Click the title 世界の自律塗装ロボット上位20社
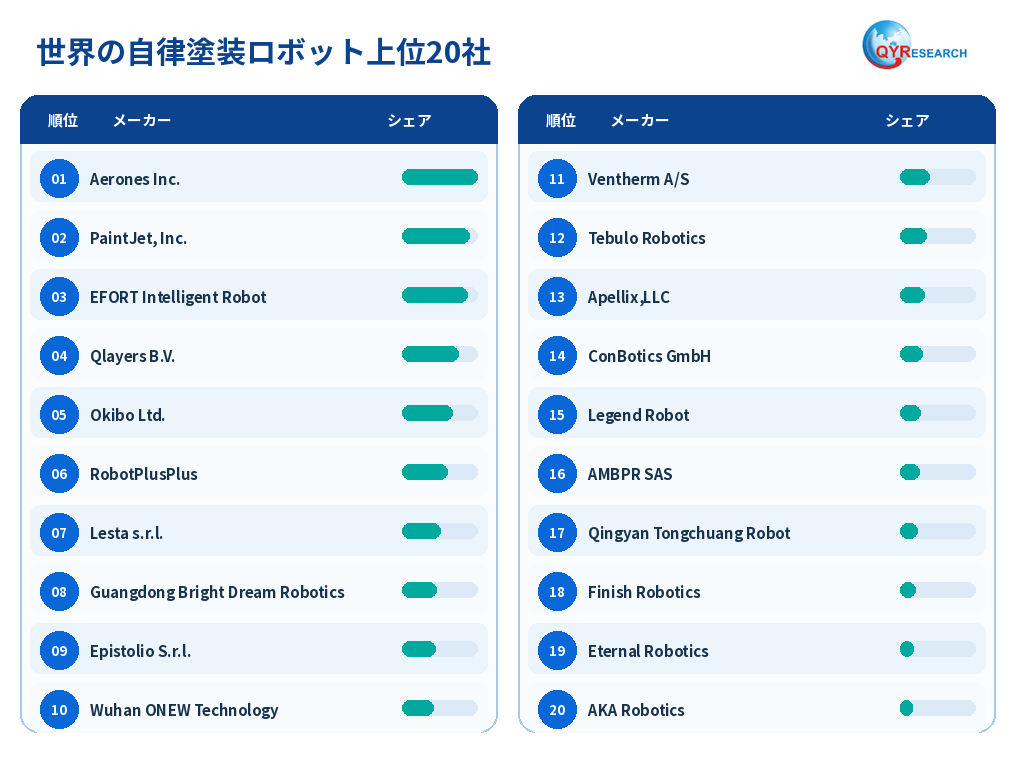 (263, 52)
